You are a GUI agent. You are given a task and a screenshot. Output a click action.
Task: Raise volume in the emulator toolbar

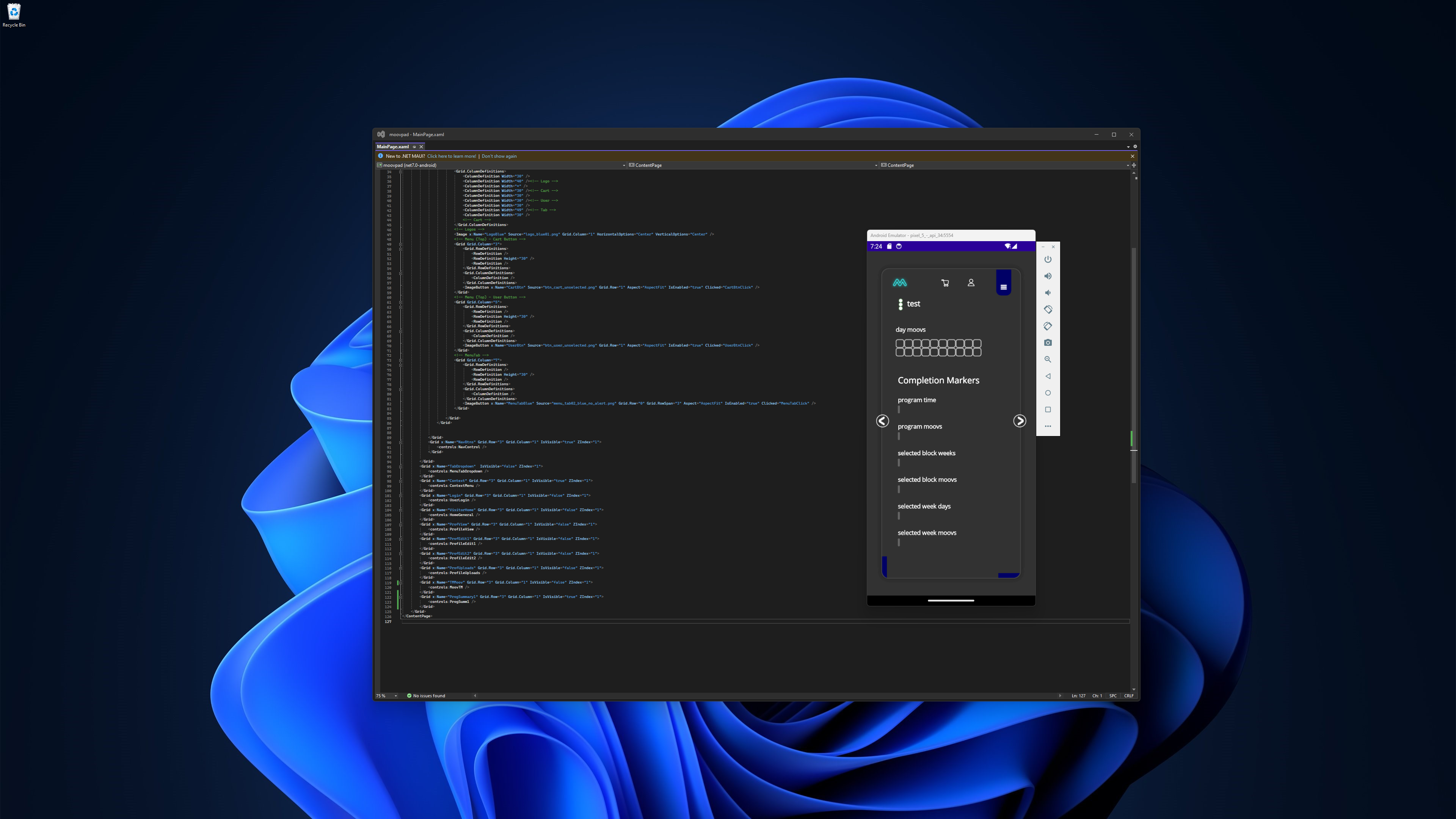[x=1048, y=276]
